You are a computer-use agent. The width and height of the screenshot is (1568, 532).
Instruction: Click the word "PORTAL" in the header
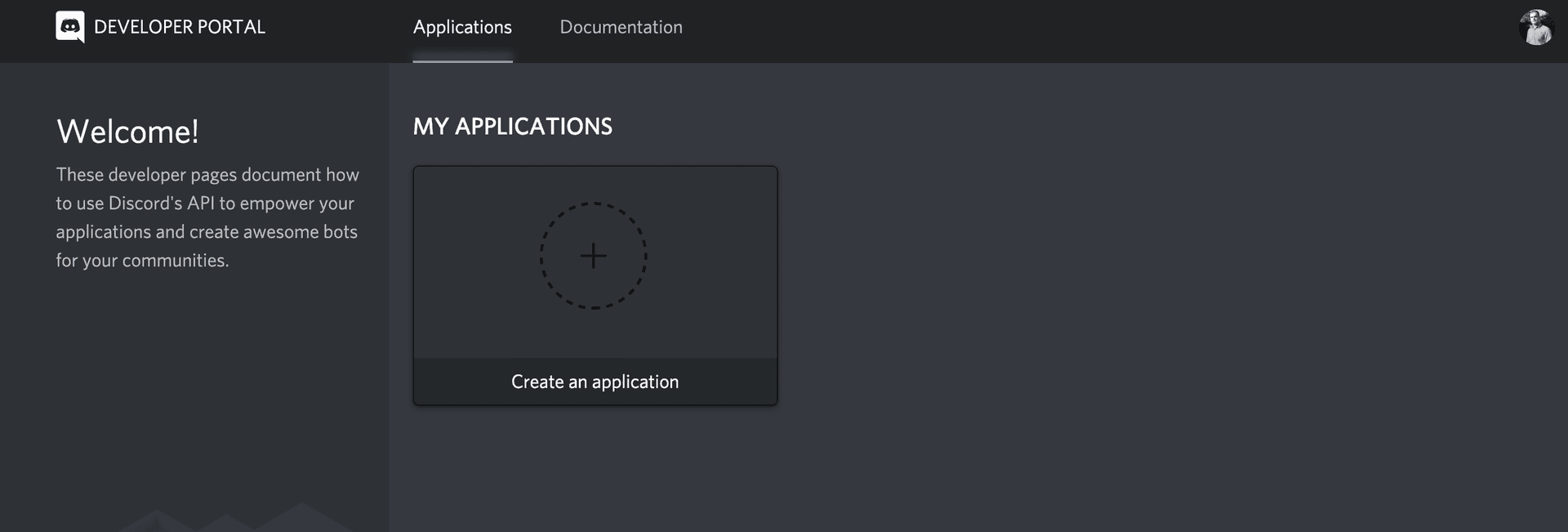(x=231, y=27)
